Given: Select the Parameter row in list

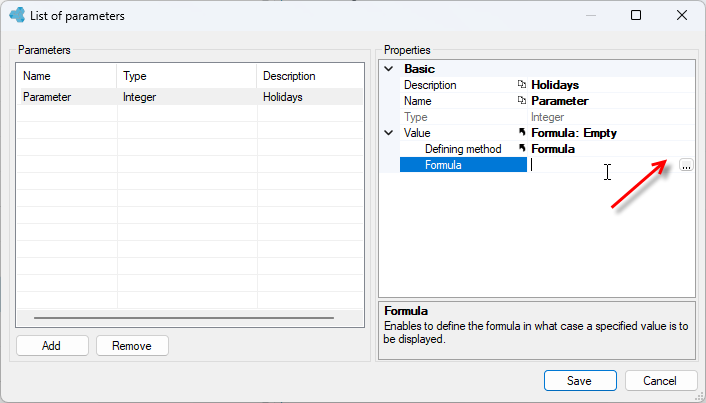Looking at the screenshot, I should coord(190,97).
